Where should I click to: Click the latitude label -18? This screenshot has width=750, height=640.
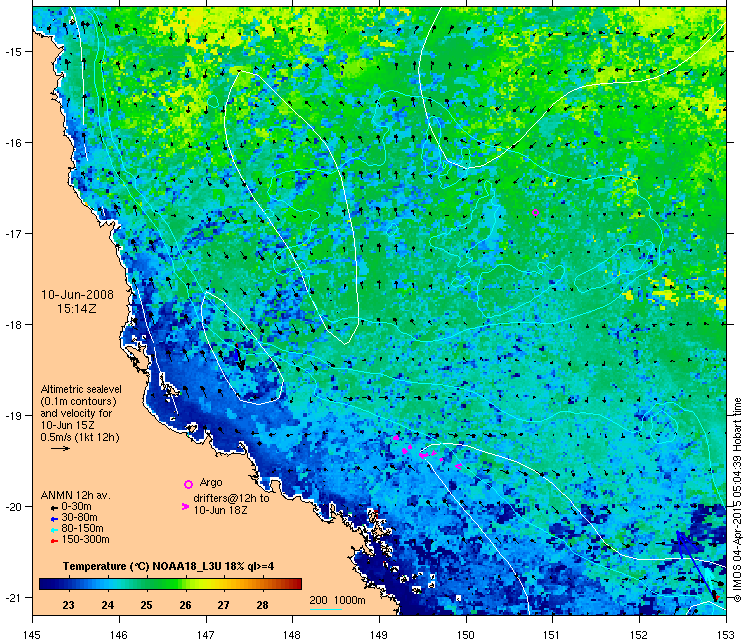tap(13, 324)
